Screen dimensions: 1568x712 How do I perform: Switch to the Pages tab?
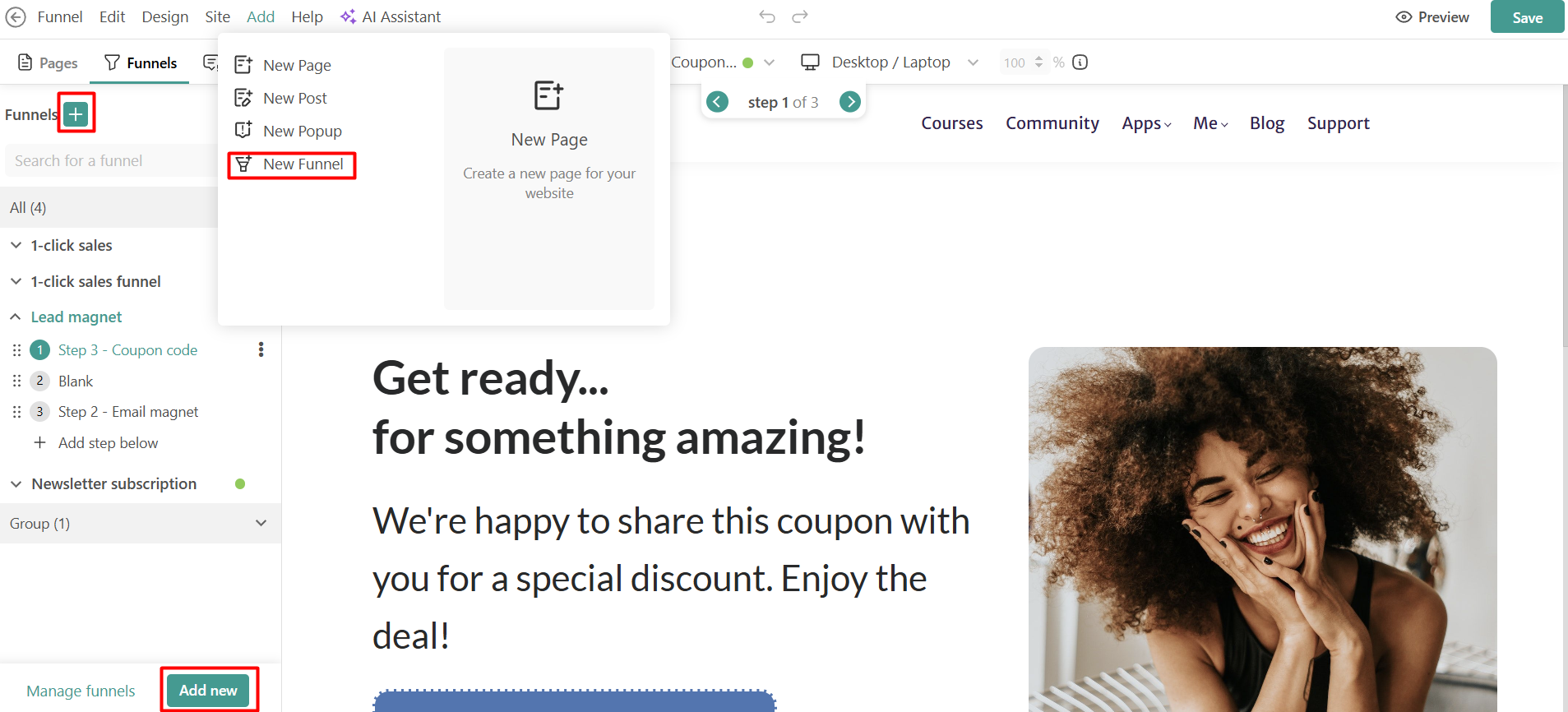click(48, 62)
